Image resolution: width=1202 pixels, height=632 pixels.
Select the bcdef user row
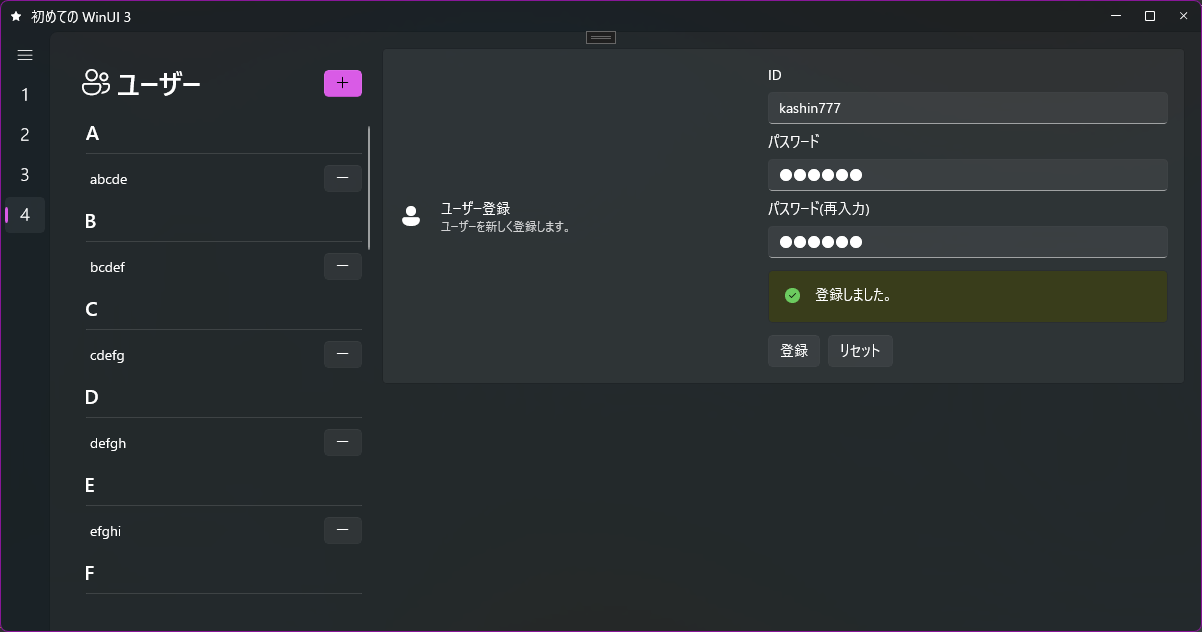point(224,267)
